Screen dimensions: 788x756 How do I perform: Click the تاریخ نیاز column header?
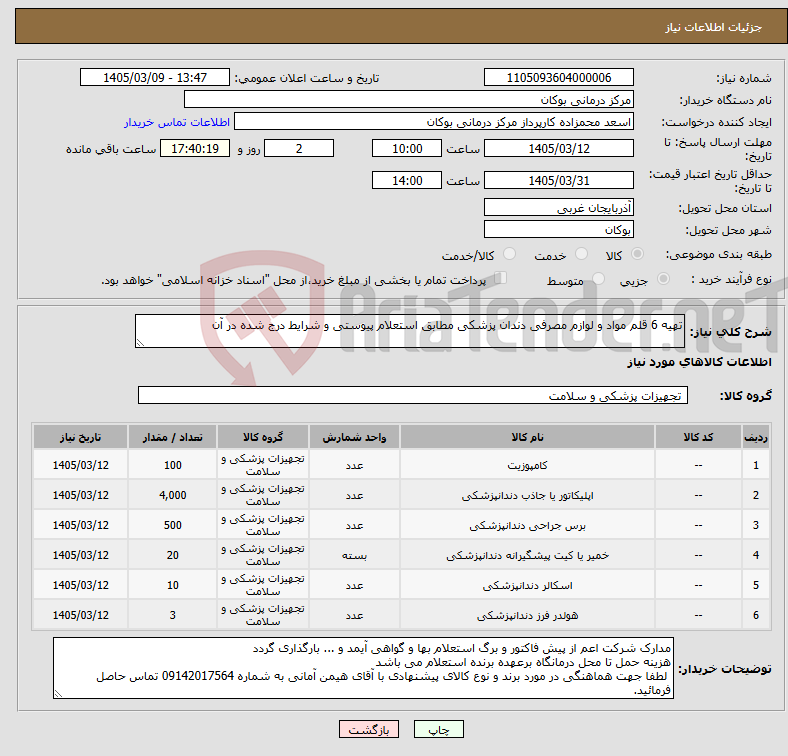(x=80, y=437)
